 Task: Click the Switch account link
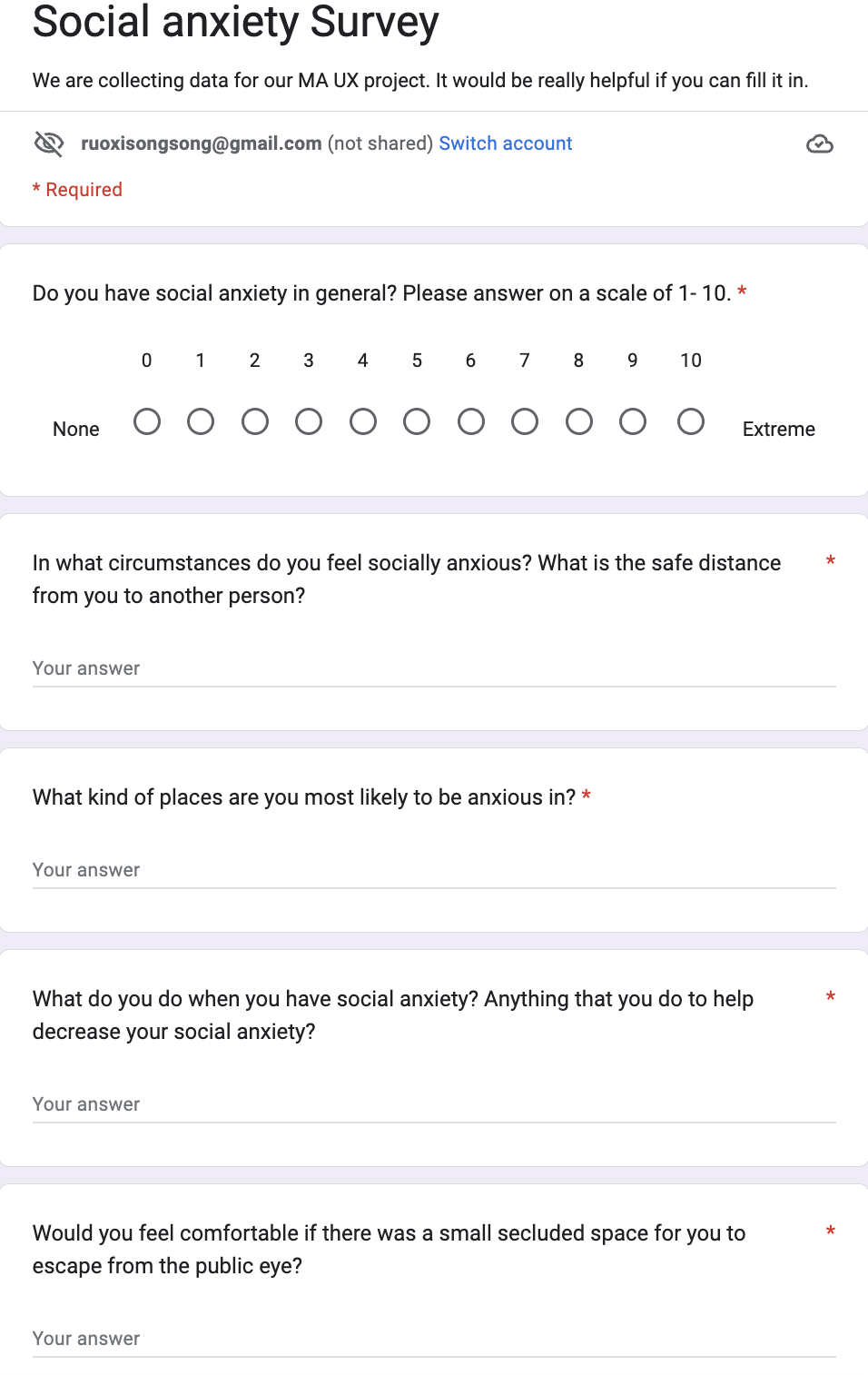(x=506, y=143)
